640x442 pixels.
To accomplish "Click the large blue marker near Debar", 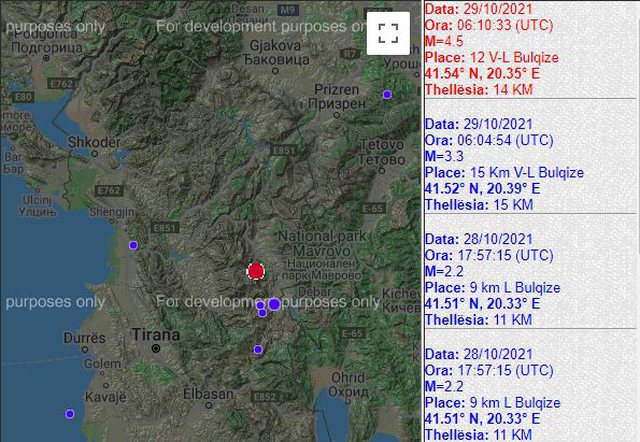I will click(274, 303).
